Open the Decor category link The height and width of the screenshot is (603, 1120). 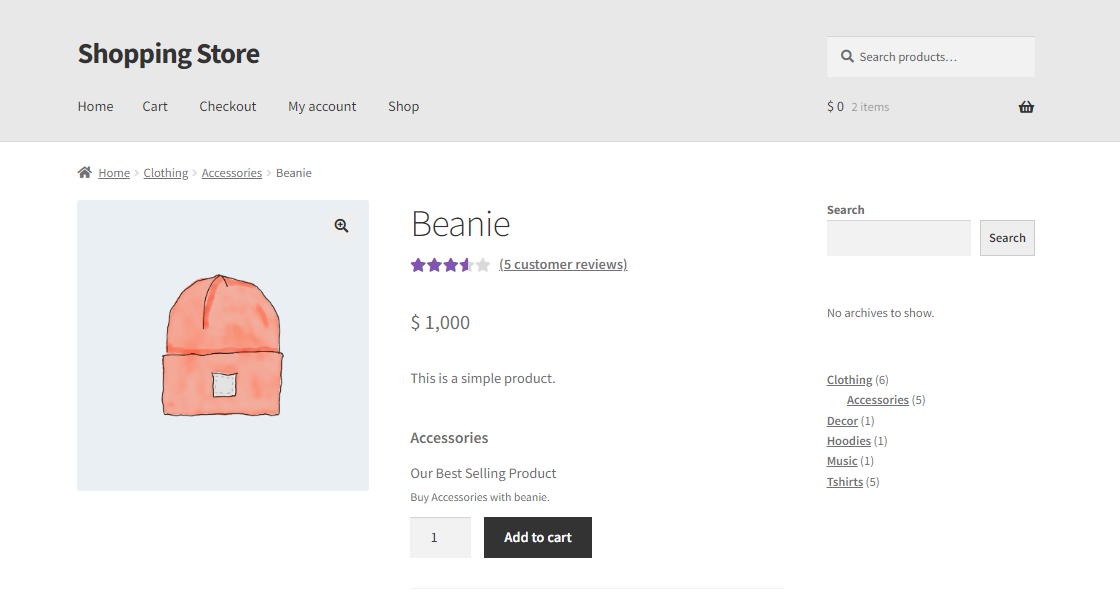point(842,421)
